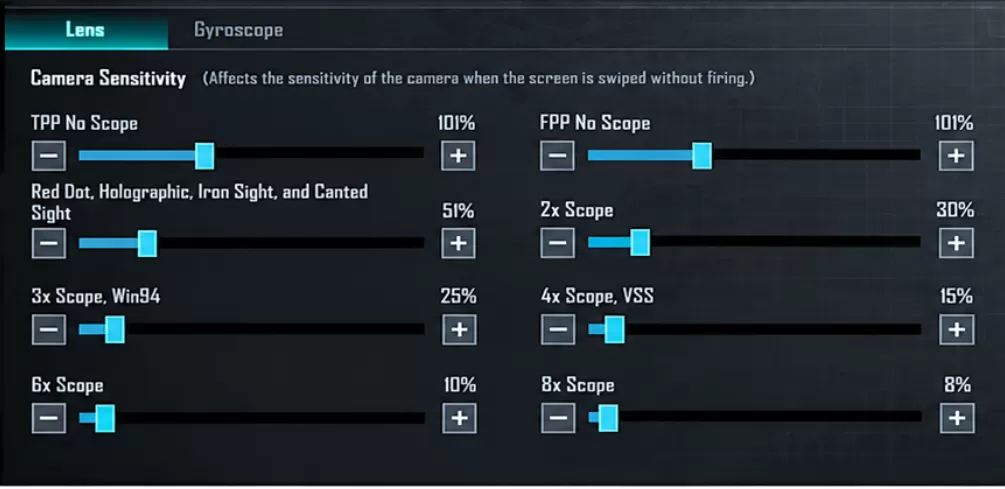Tap minus button for FPP No Scope
Viewport: 1005px width, 489px height.
point(558,156)
